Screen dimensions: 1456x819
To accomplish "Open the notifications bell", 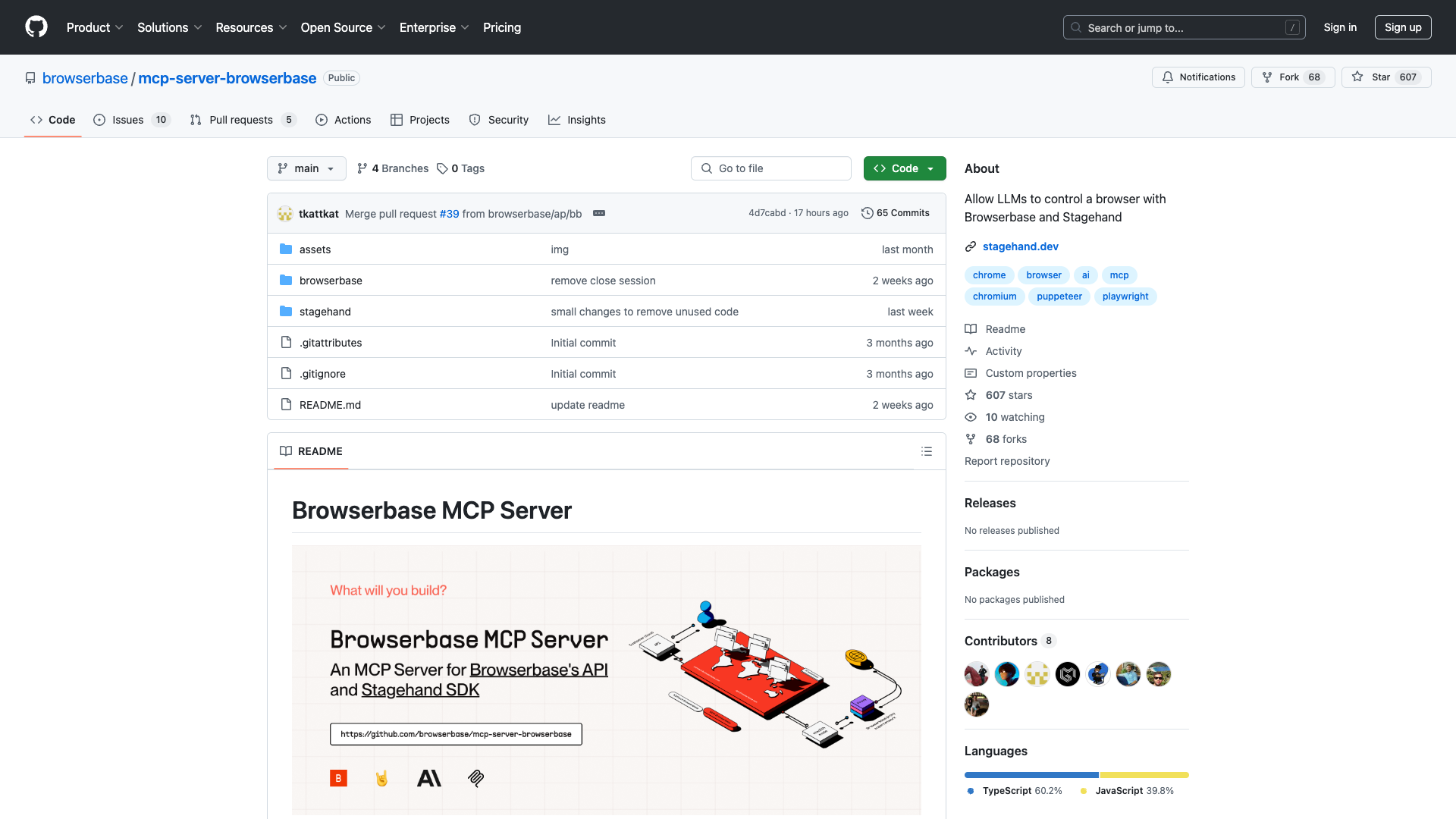I will pyautogui.click(x=1168, y=77).
